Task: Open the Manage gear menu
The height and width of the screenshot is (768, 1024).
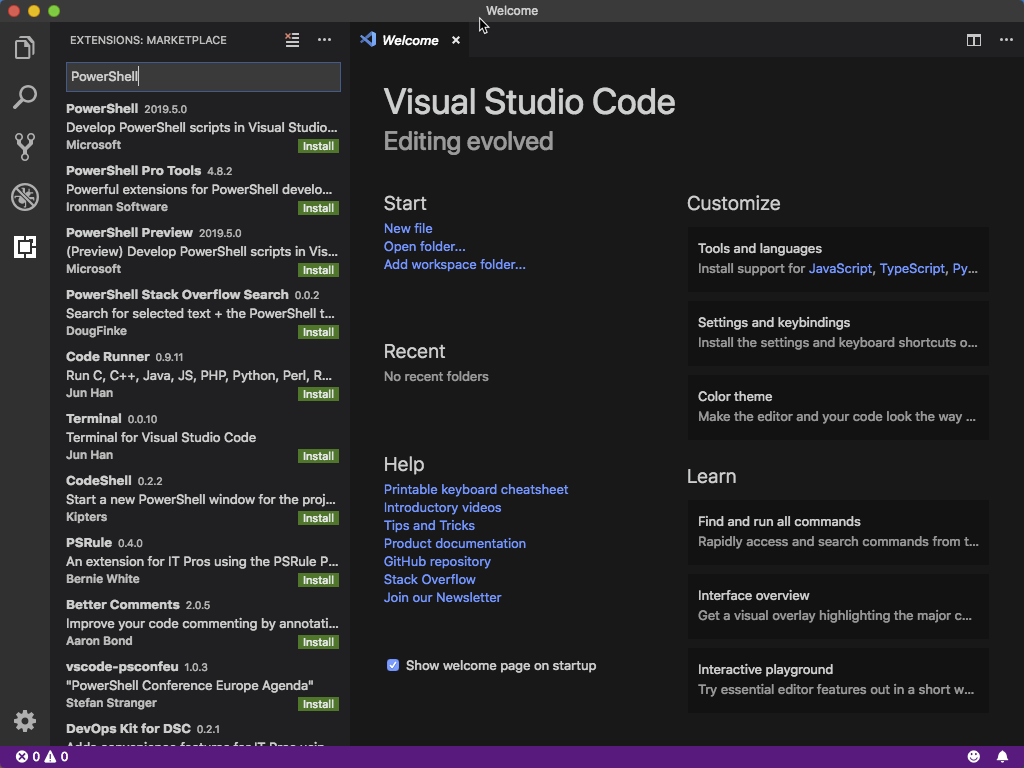Action: tap(25, 721)
